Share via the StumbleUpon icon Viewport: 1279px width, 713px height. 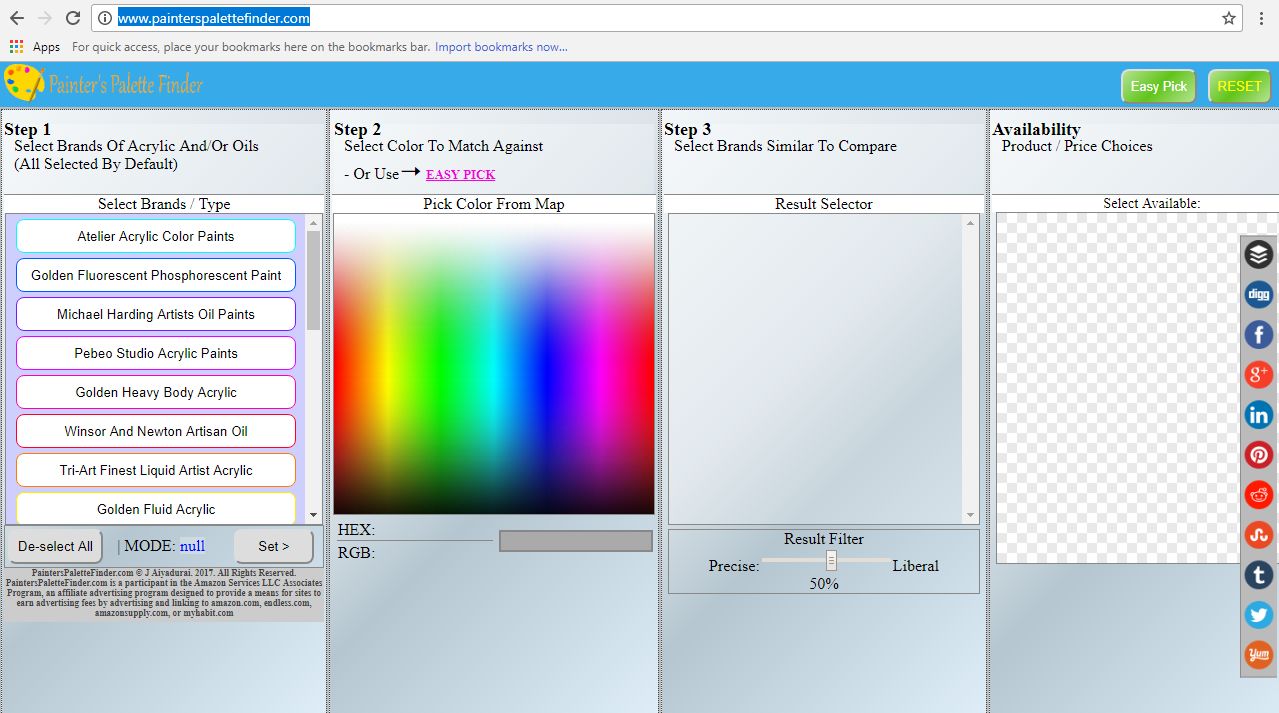tap(1258, 534)
